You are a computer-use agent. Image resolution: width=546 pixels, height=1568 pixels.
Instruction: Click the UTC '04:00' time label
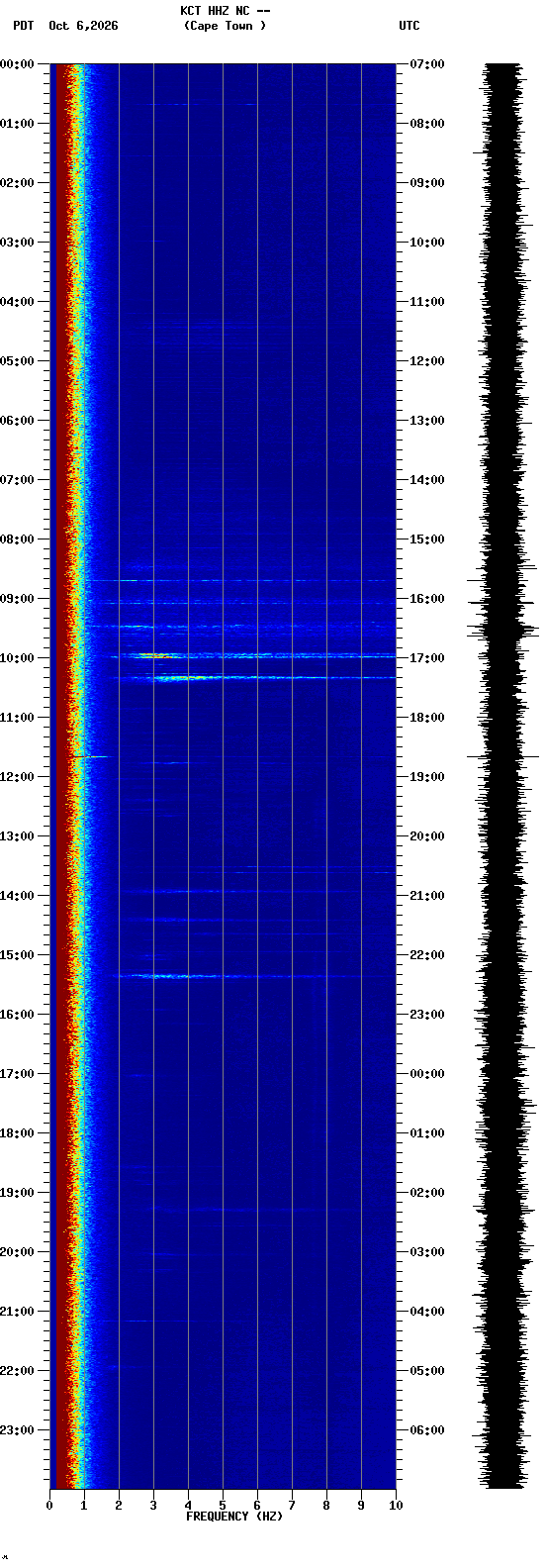(x=427, y=1312)
